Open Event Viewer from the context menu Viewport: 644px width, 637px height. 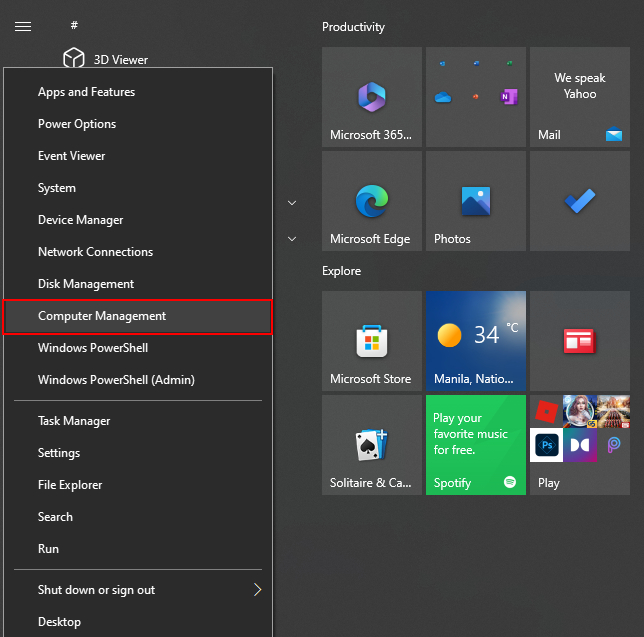pyautogui.click(x=138, y=156)
